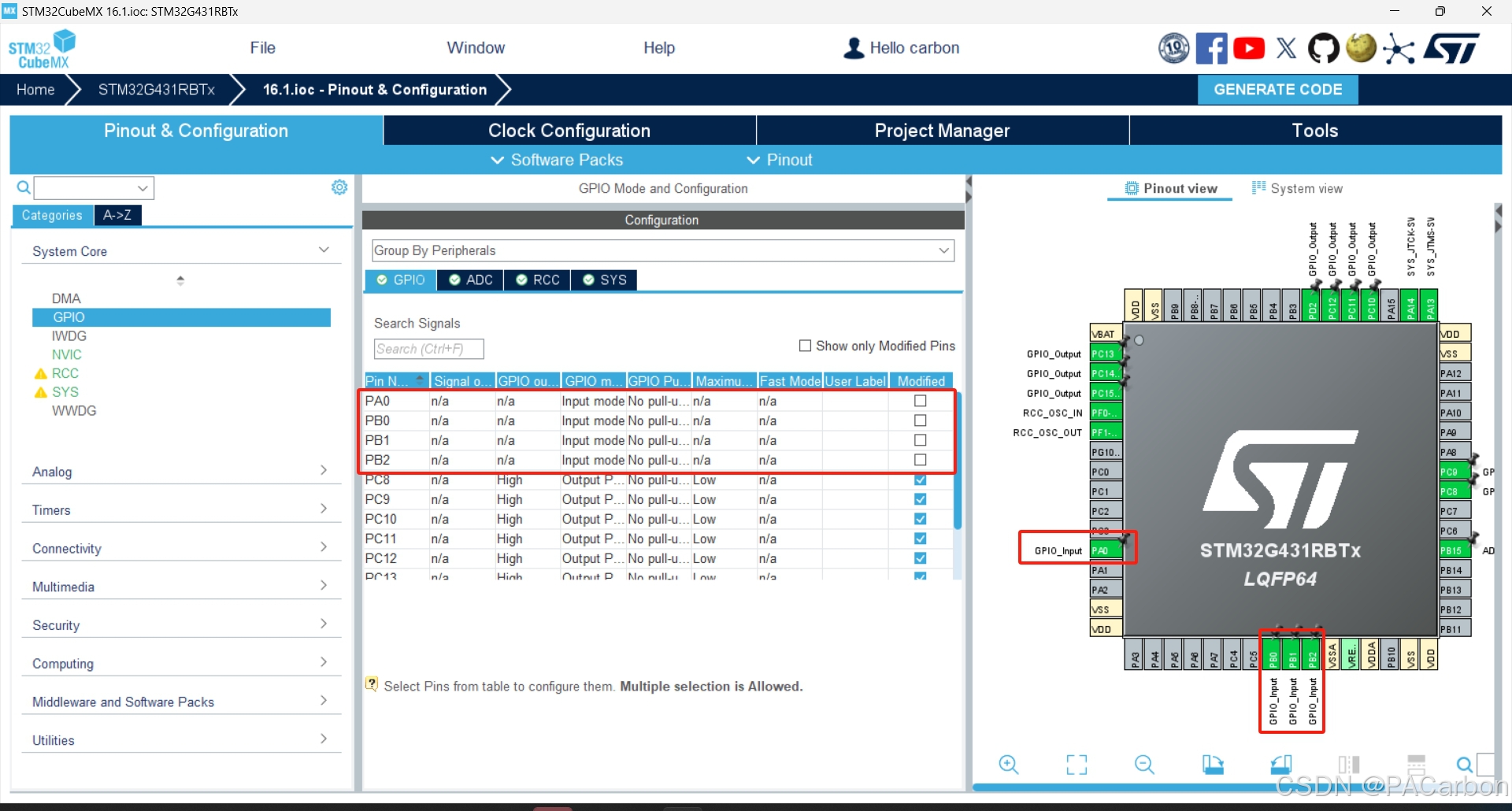Check Modified box for PA0 row
This screenshot has width=1512, height=811.
(x=920, y=401)
